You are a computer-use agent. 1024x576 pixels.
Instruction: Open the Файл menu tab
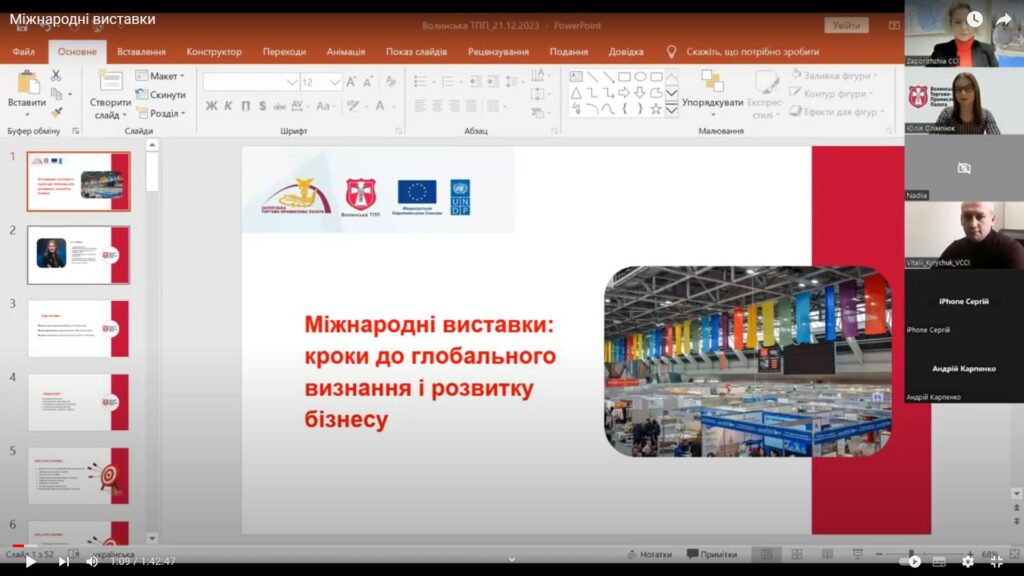pyautogui.click(x=24, y=52)
